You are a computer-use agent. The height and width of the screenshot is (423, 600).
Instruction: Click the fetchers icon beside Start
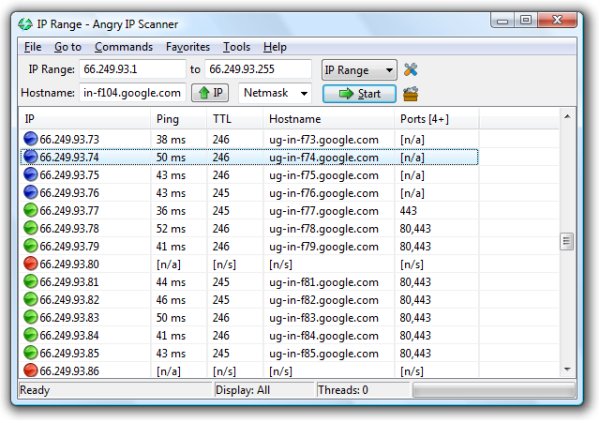[410, 94]
